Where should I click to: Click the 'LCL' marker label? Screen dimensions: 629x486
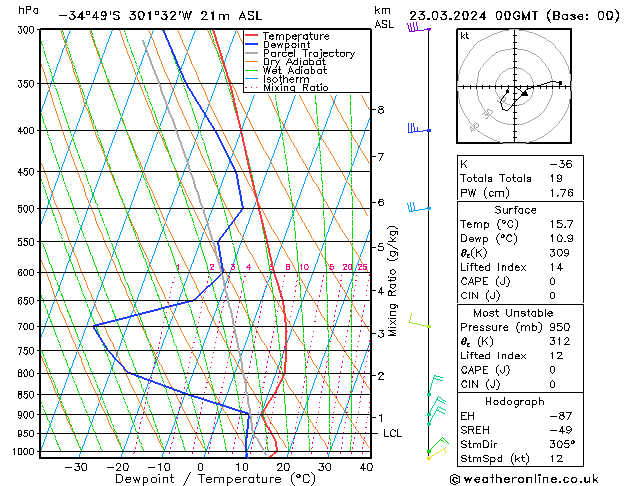pos(392,433)
